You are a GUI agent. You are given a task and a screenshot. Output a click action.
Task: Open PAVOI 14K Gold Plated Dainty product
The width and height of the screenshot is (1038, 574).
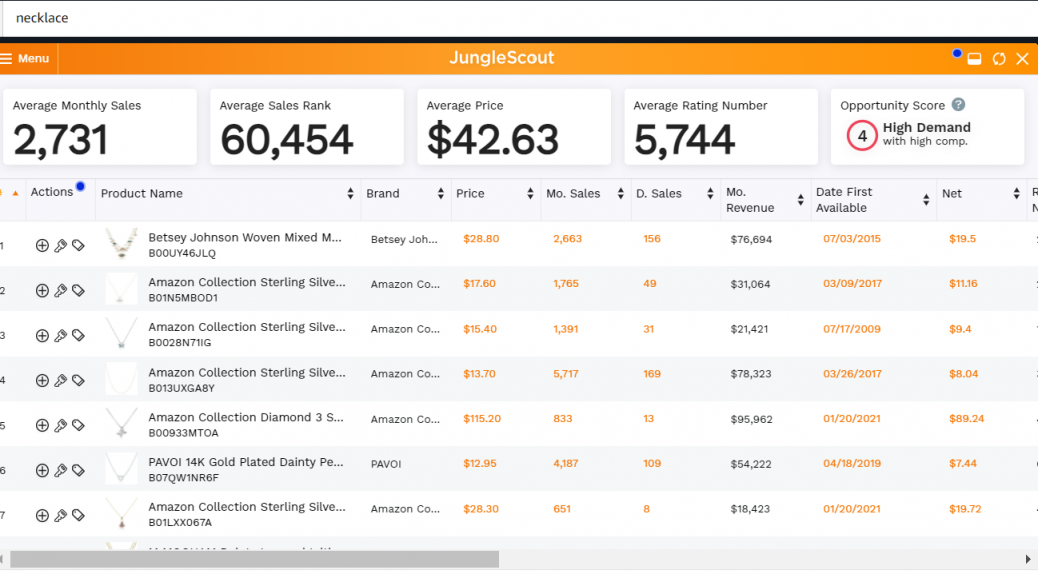click(246, 462)
